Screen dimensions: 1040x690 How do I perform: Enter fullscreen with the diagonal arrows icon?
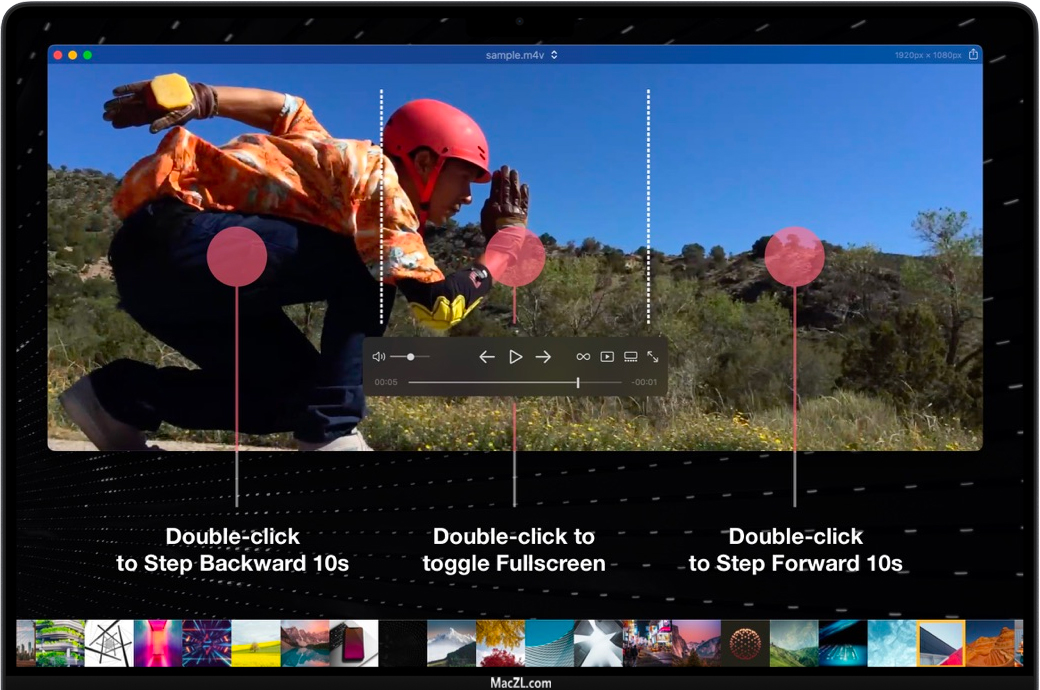(653, 357)
